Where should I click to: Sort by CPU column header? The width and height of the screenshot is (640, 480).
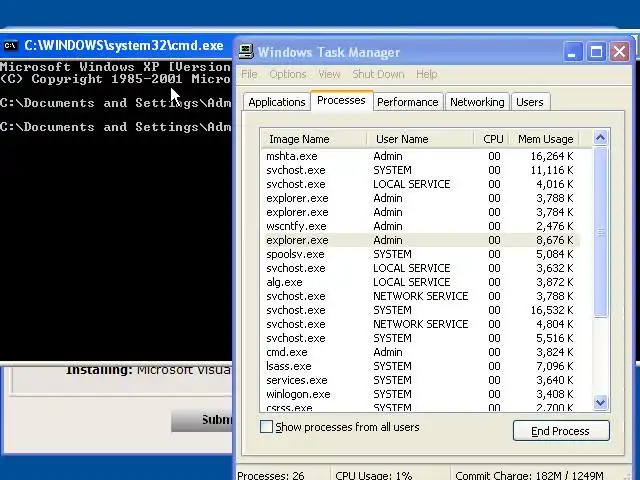point(492,139)
